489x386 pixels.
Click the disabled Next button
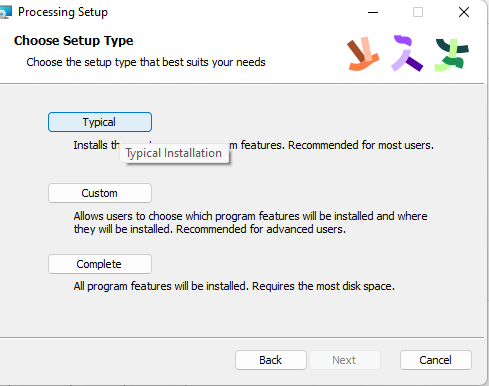coord(345,360)
